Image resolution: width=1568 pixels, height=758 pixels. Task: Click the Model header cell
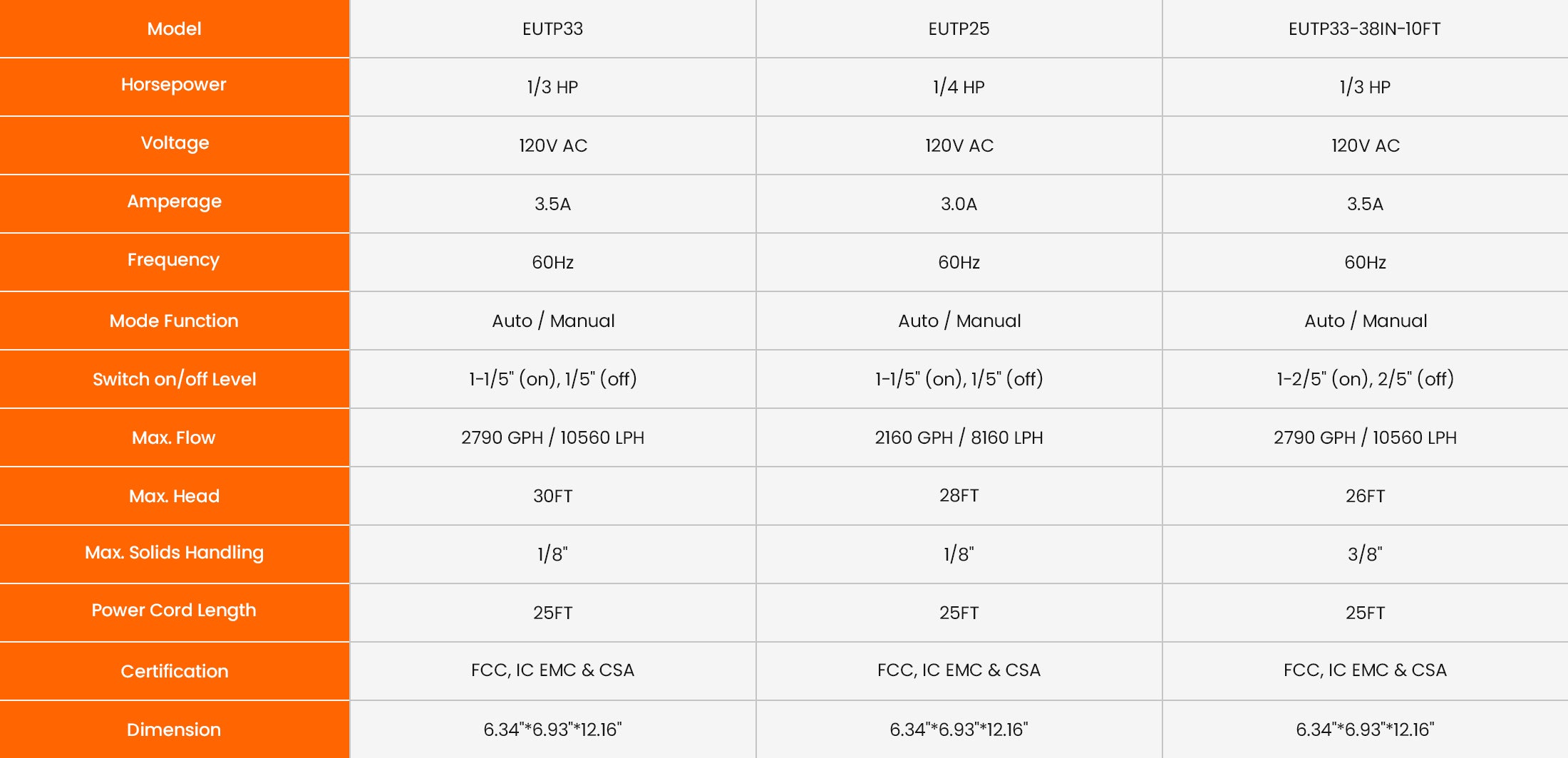174,28
